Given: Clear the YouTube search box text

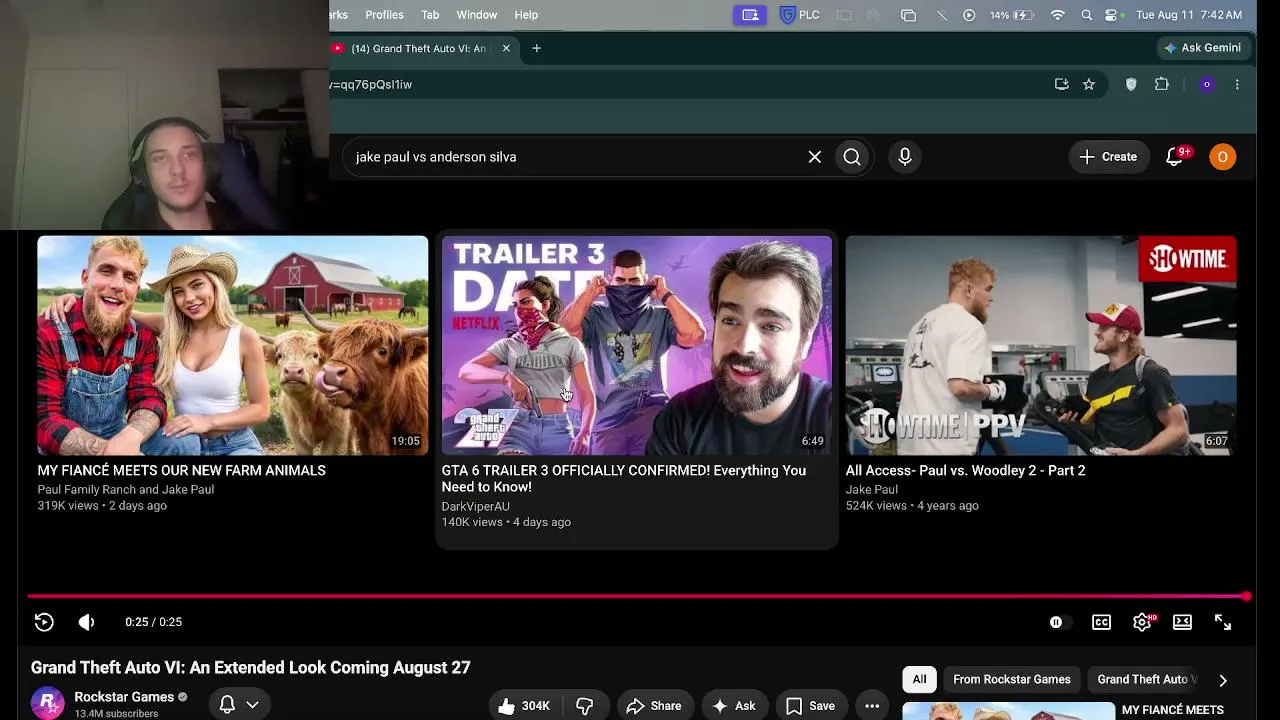Looking at the screenshot, I should coord(815,157).
